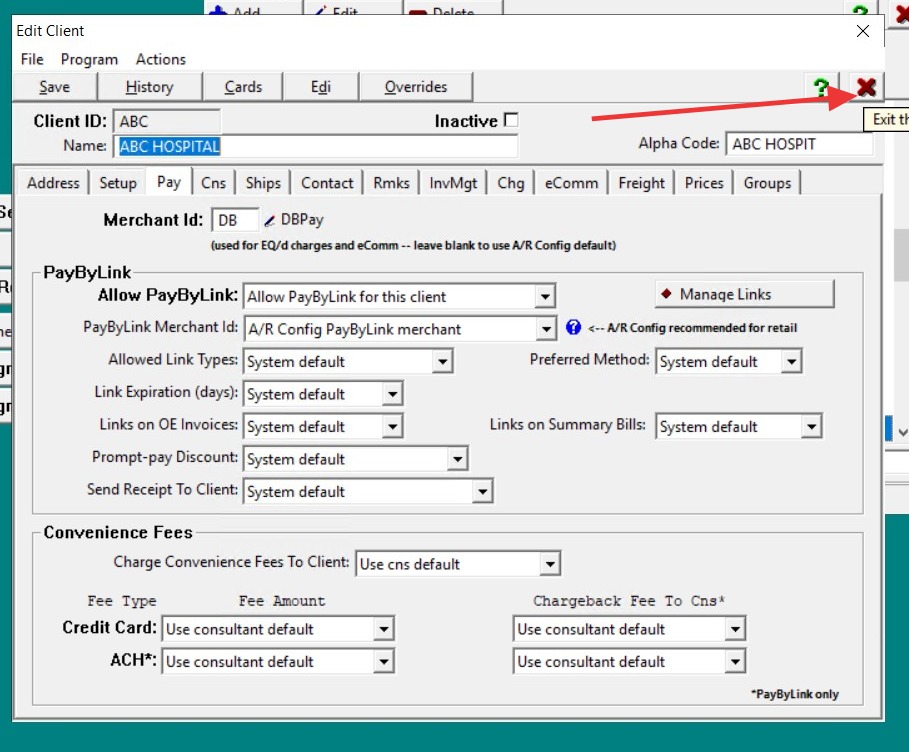Viewport: 909px width, 752px height.
Task: Expand the Prompt-pay Discount dropdown
Action: tap(457, 459)
